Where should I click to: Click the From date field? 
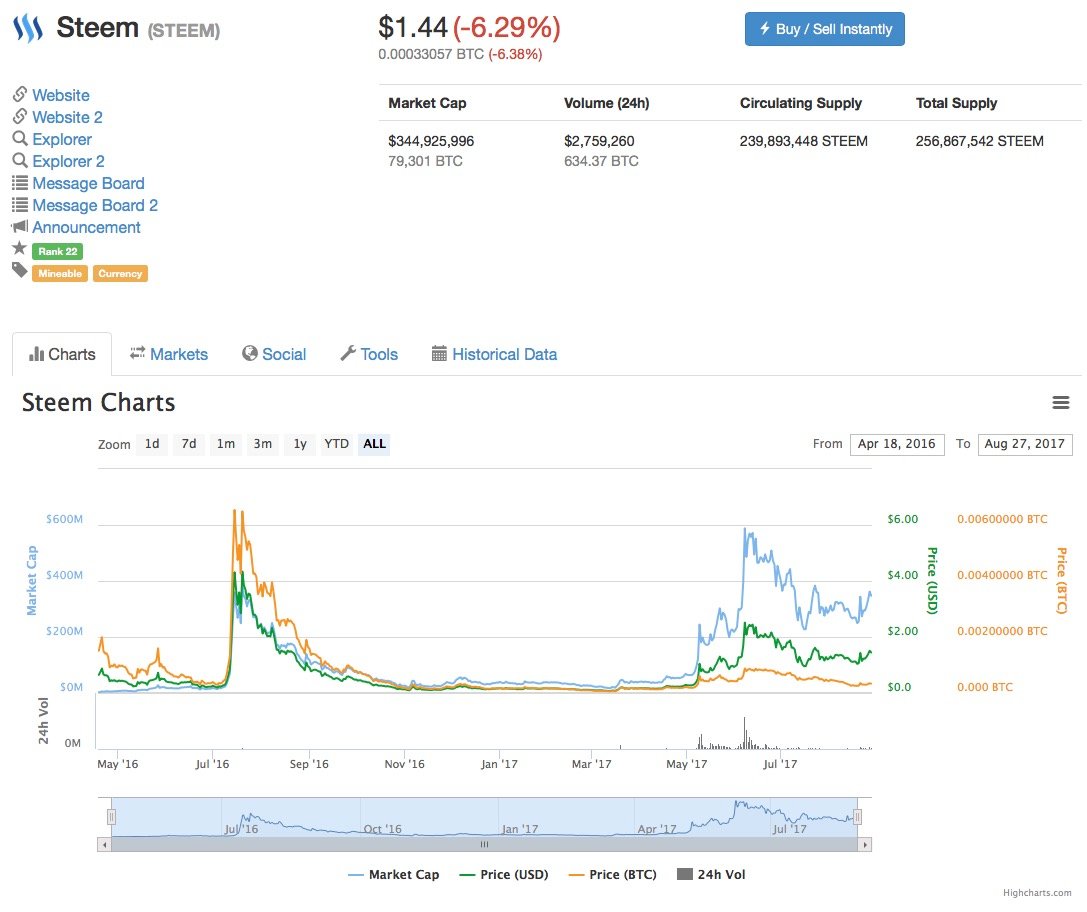[897, 444]
